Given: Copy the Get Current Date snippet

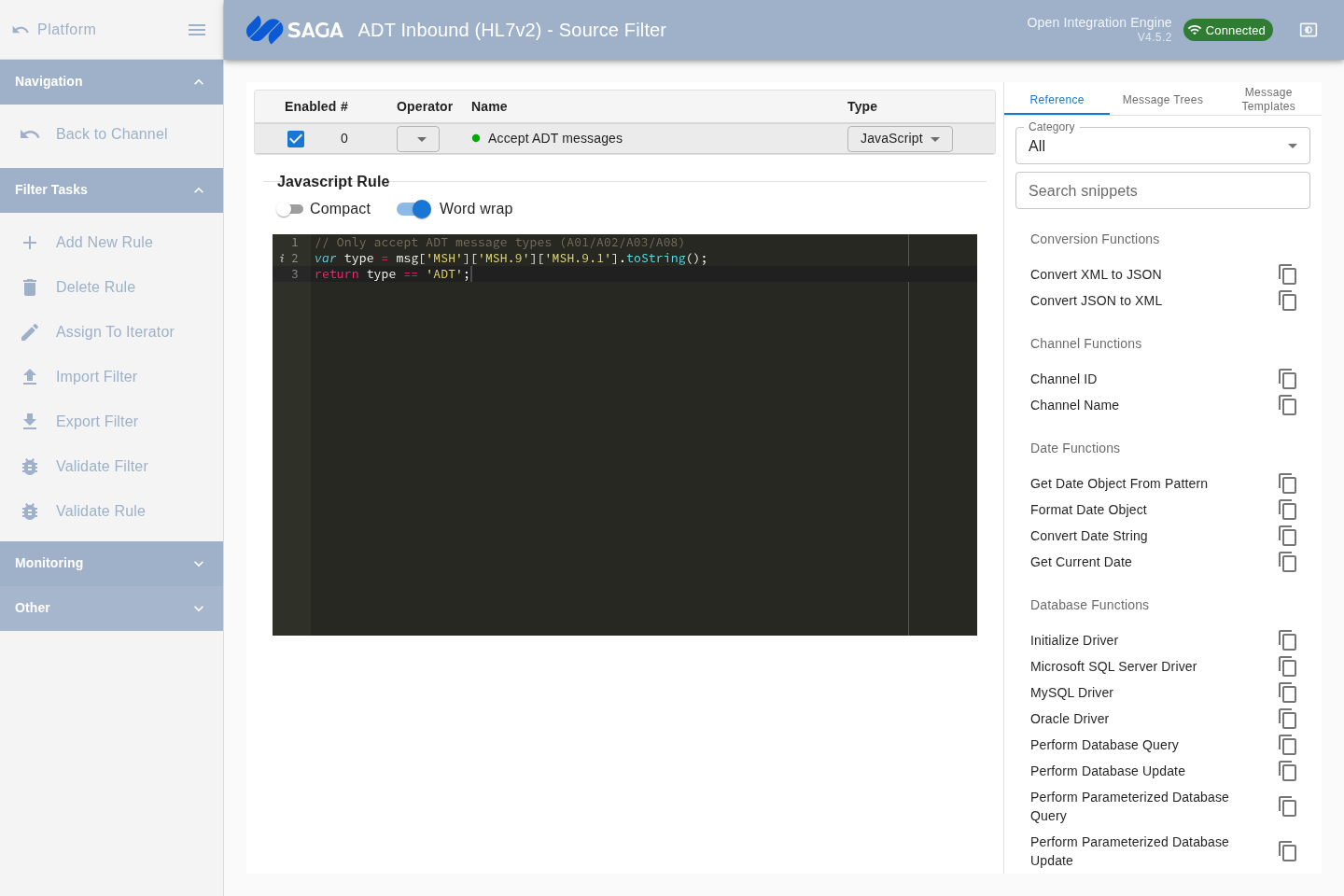Looking at the screenshot, I should coord(1288,562).
